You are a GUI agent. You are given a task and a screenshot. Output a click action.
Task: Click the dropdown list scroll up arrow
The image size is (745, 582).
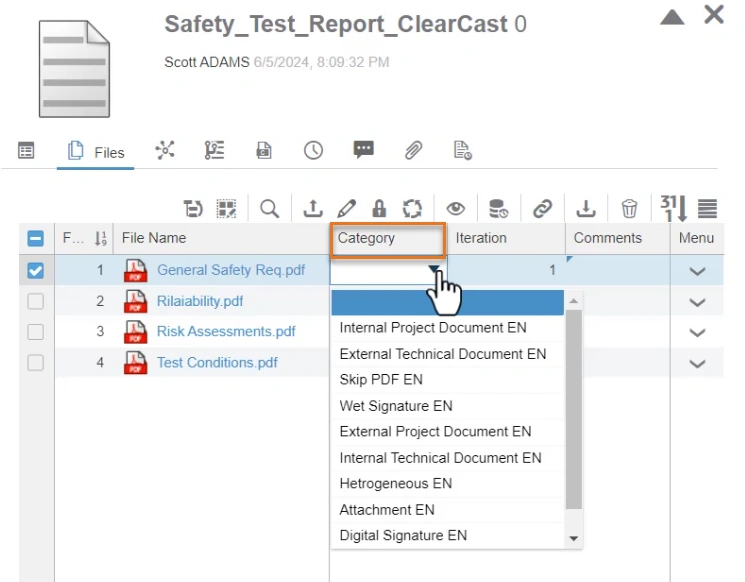[x=574, y=301]
